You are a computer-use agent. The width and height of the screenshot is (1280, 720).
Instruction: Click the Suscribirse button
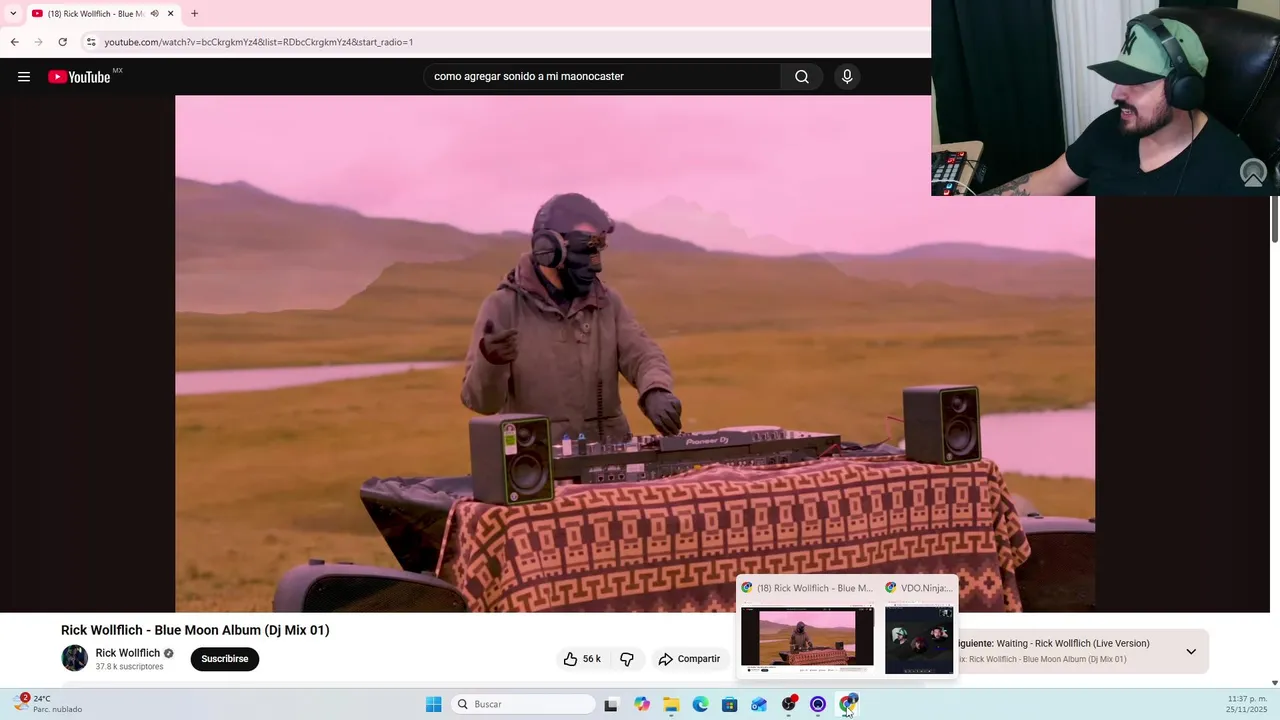(225, 659)
